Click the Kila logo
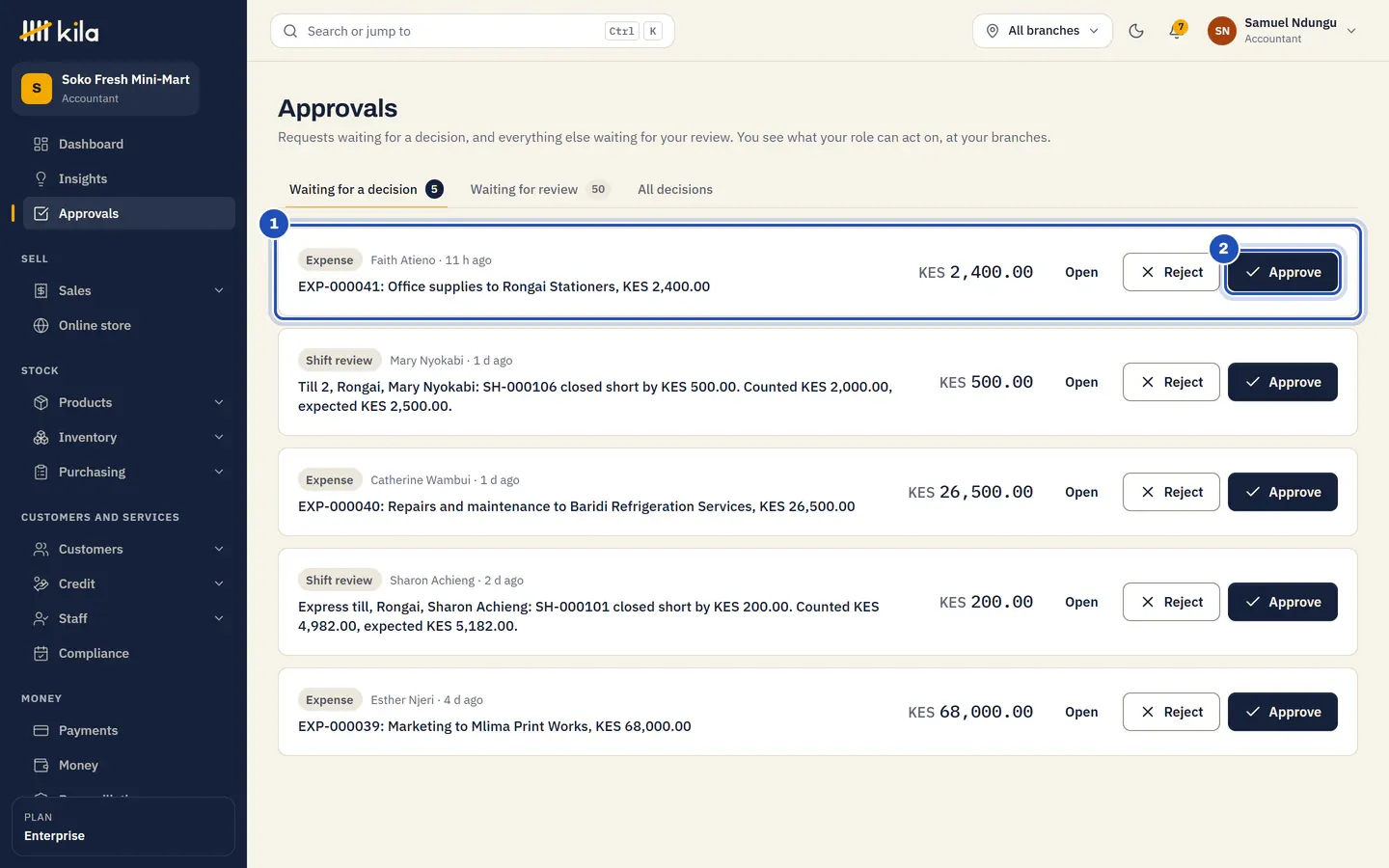1389x868 pixels. click(x=60, y=31)
